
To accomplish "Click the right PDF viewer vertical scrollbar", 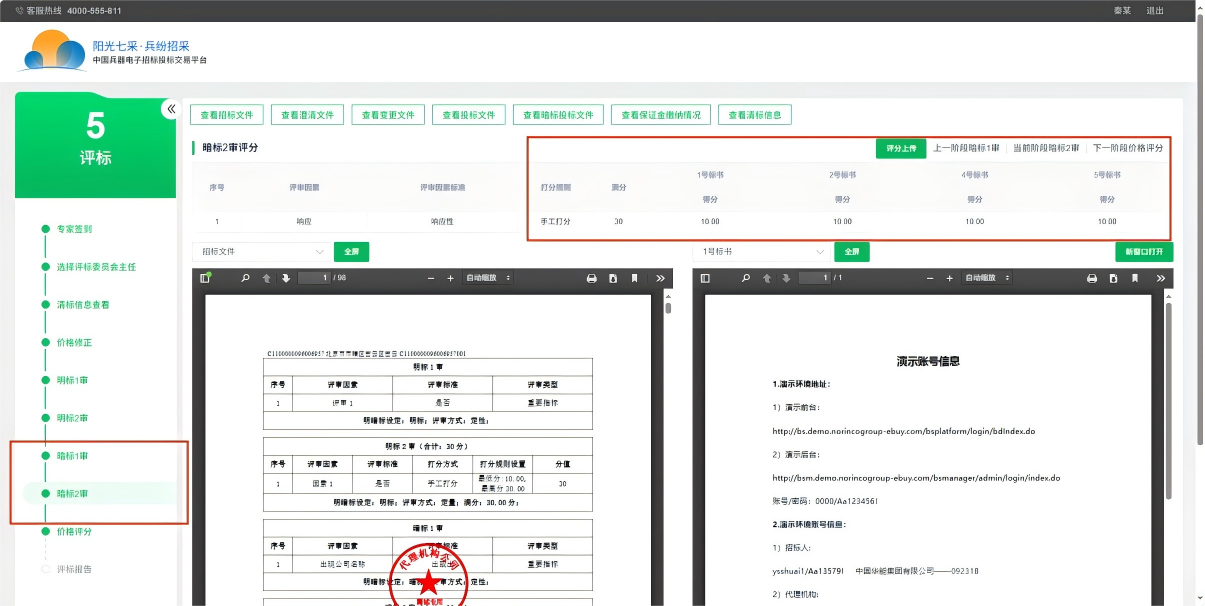I will pyautogui.click(x=1168, y=400).
